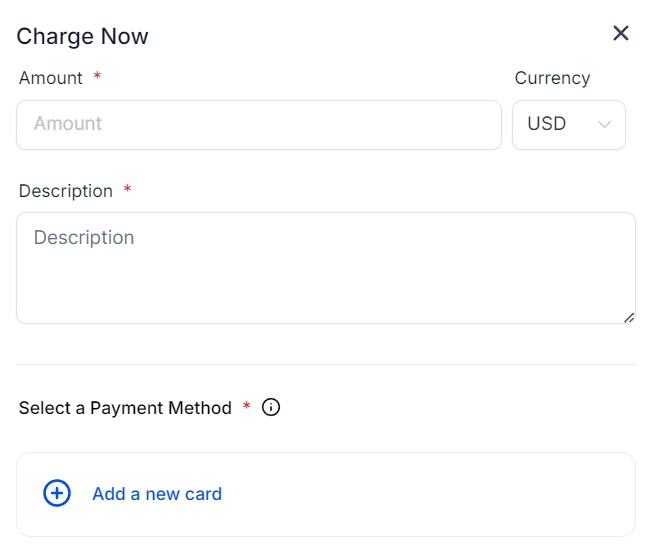Click the Add a new card link
The width and height of the screenshot is (656, 557).
coord(157,494)
